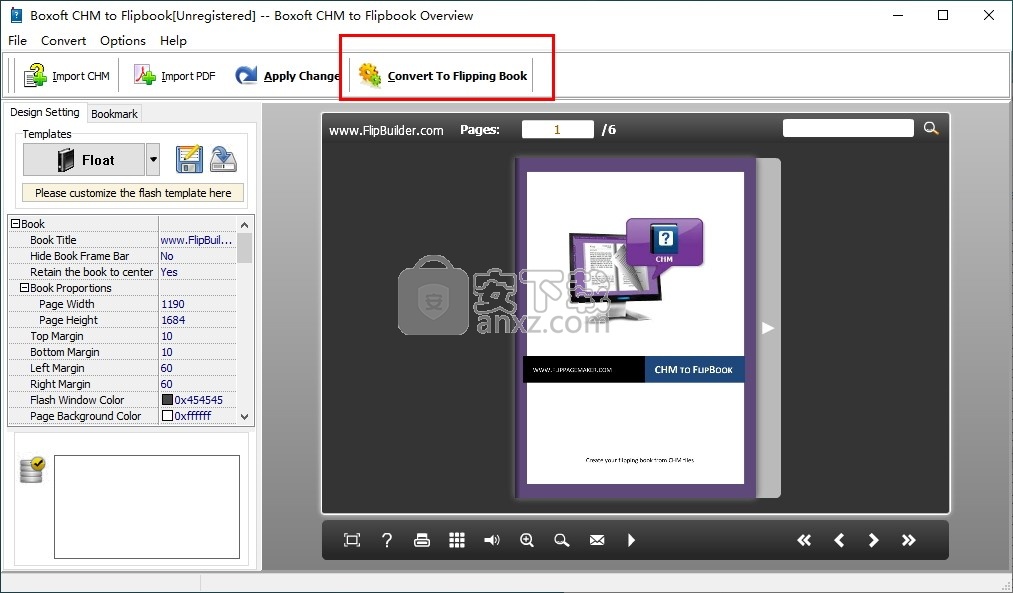
Task: Select the Hide Book Frame Bar value
Action: [x=197, y=256]
